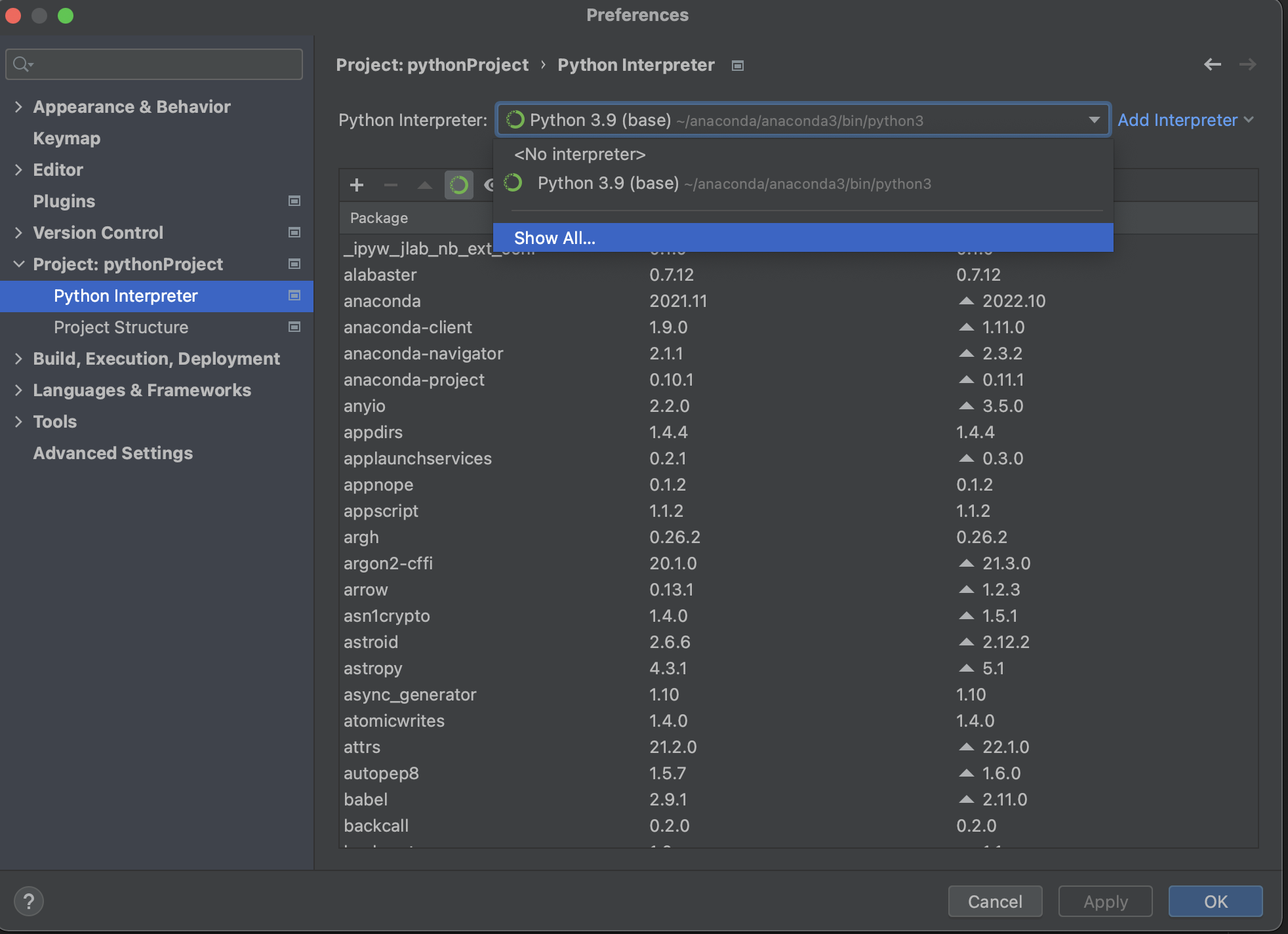Click the project icon next to Project Structure

pos(294,327)
